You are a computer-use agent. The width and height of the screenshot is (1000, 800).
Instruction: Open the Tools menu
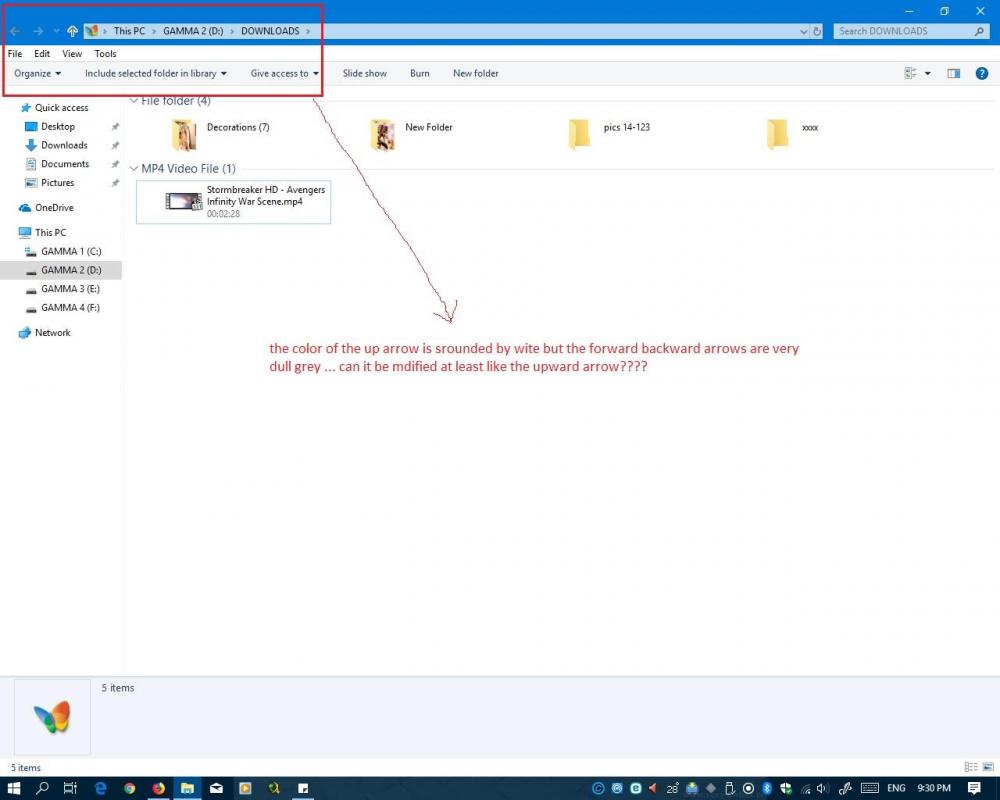pyautogui.click(x=105, y=54)
